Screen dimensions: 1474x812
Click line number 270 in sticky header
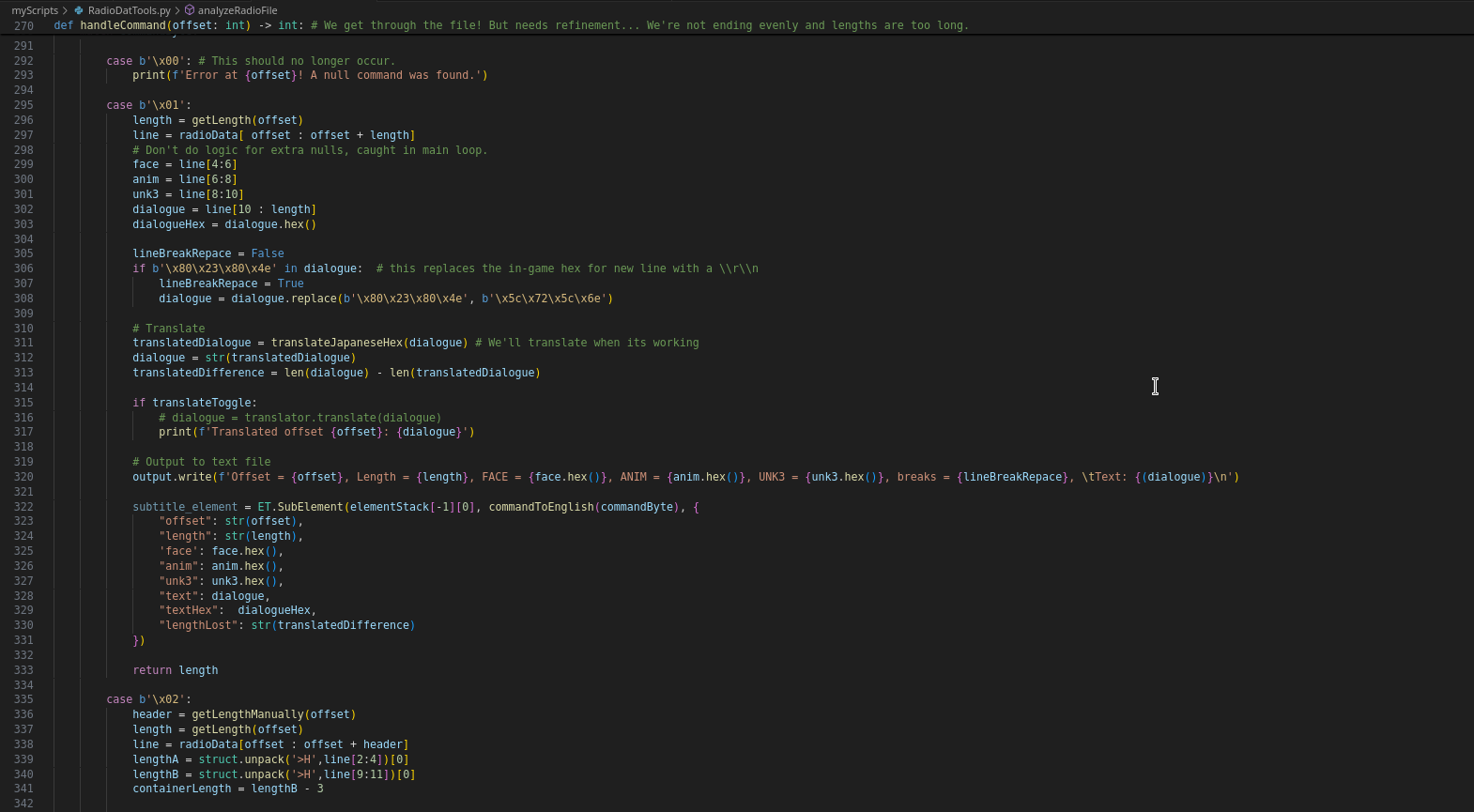[23, 25]
